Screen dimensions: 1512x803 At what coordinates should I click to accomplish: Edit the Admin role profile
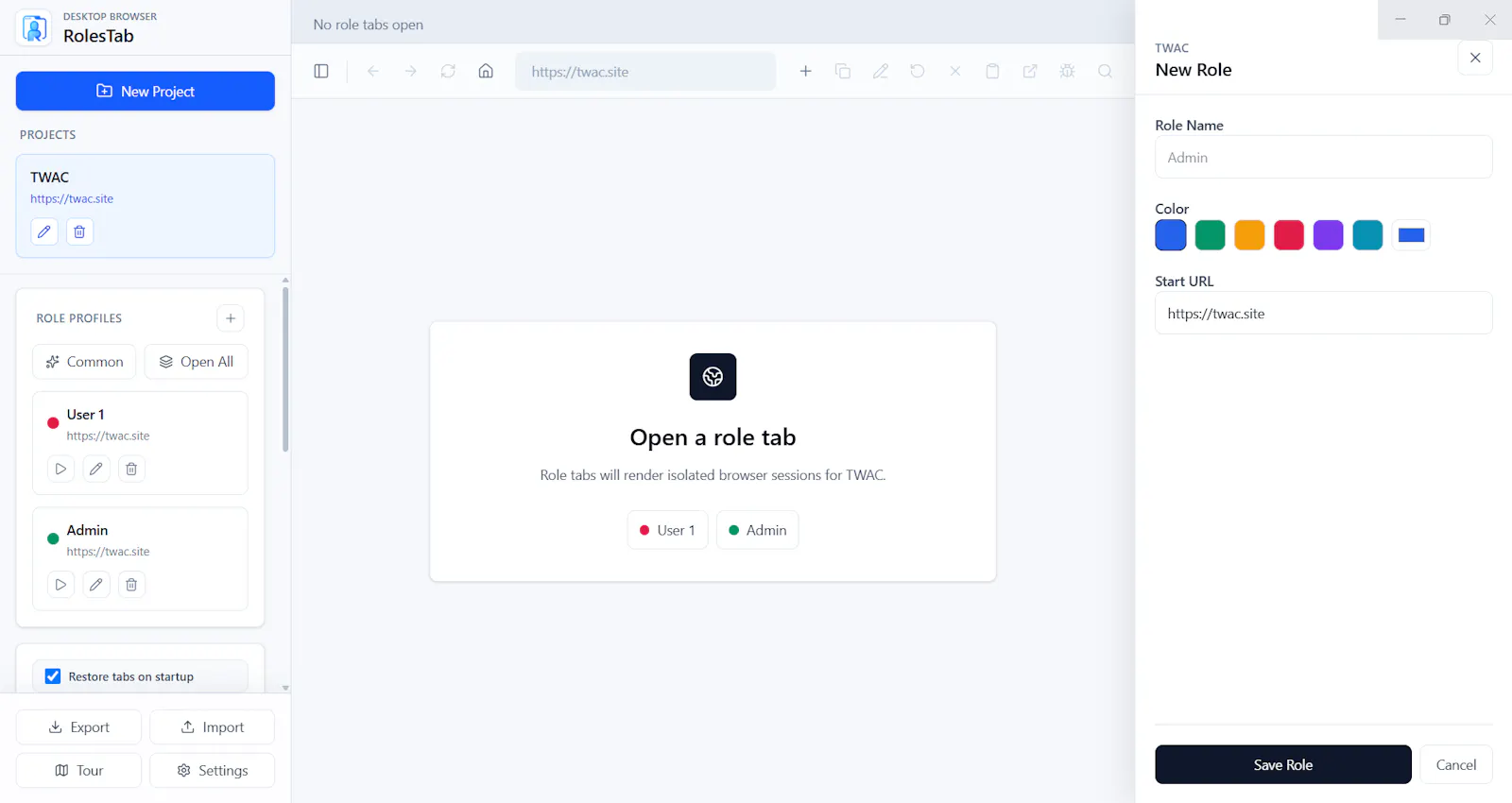(x=96, y=585)
